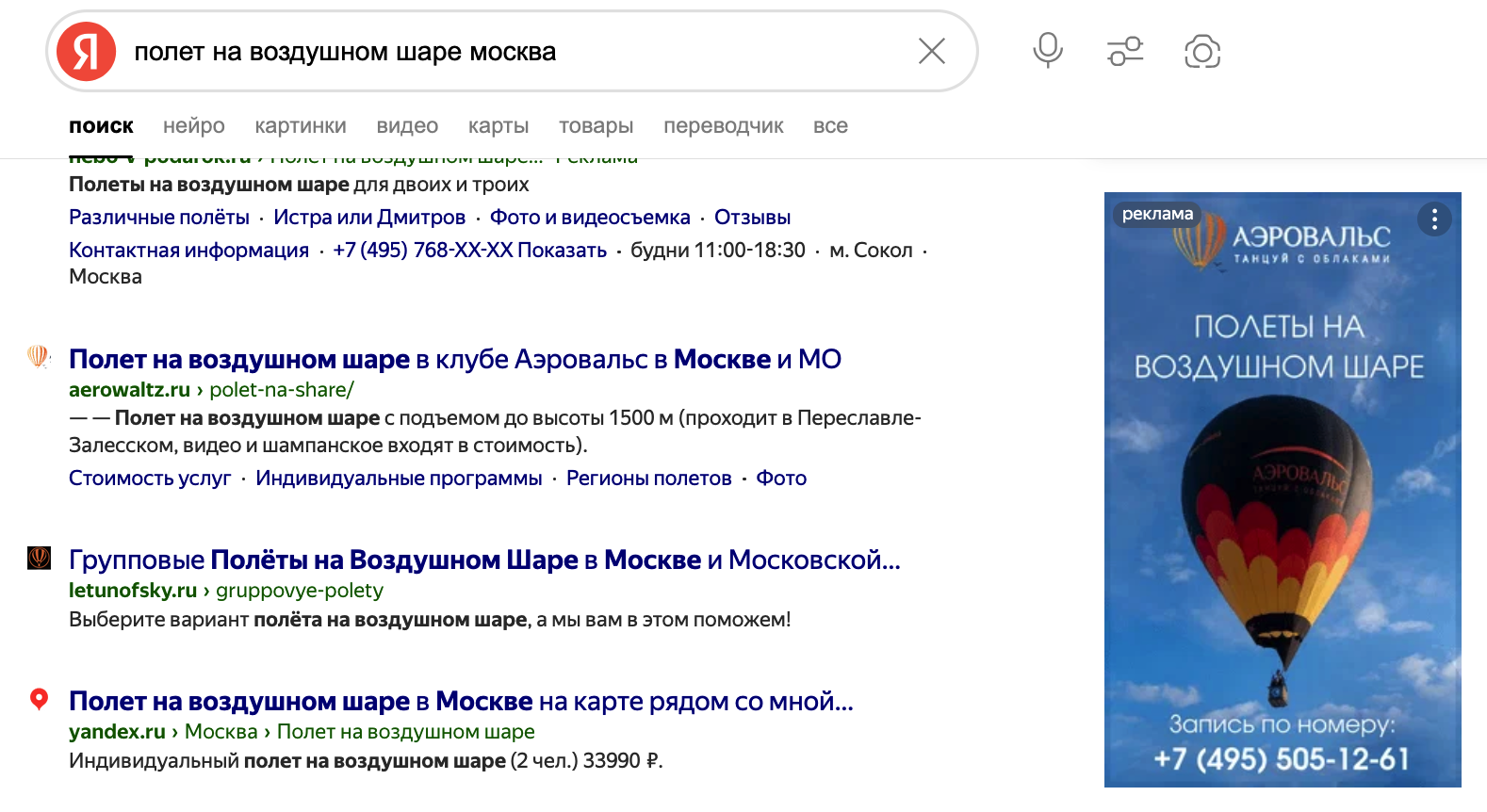
Task: Click phone number +7 (495) 505-12-61 on banner
Action: 1282,759
